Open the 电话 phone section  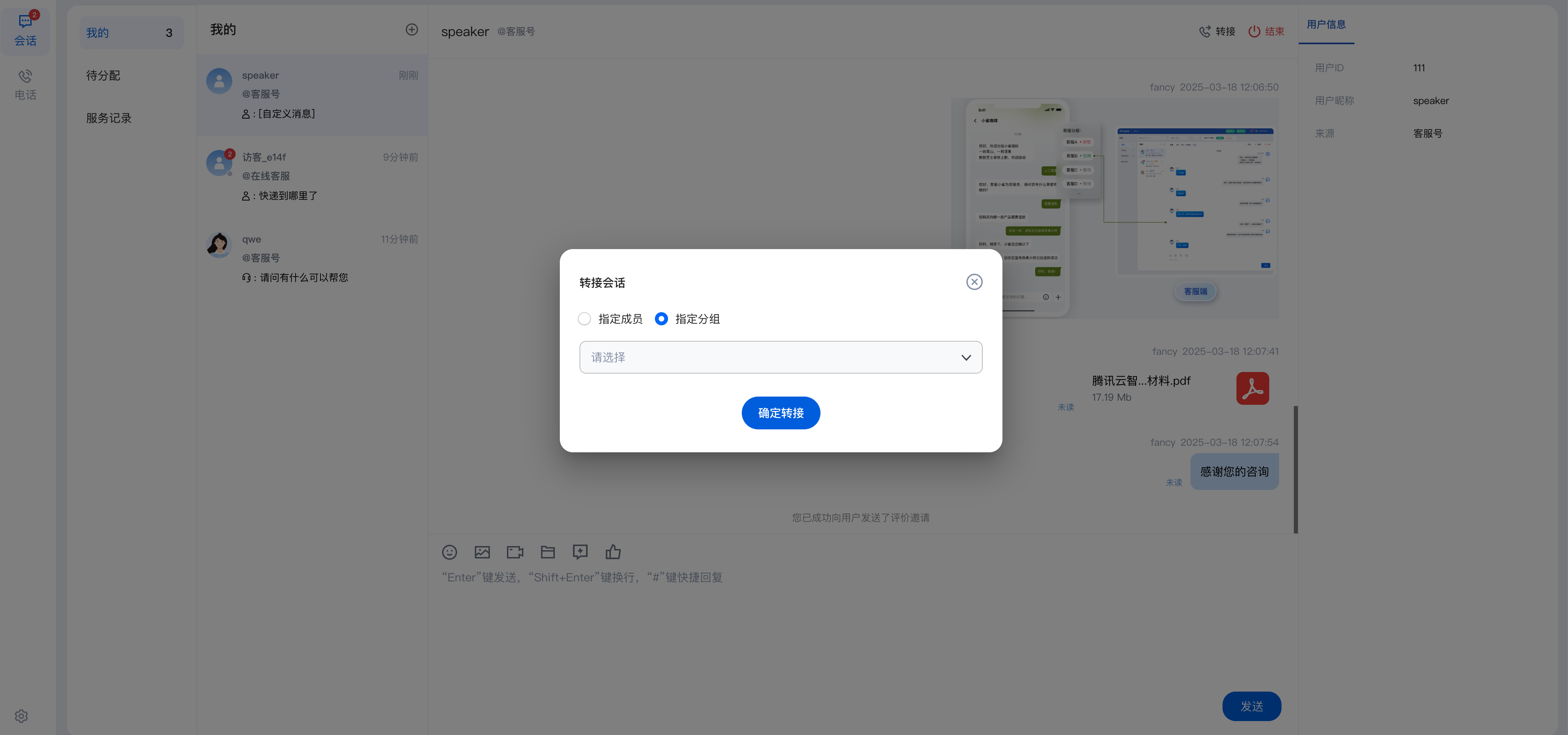click(x=25, y=84)
